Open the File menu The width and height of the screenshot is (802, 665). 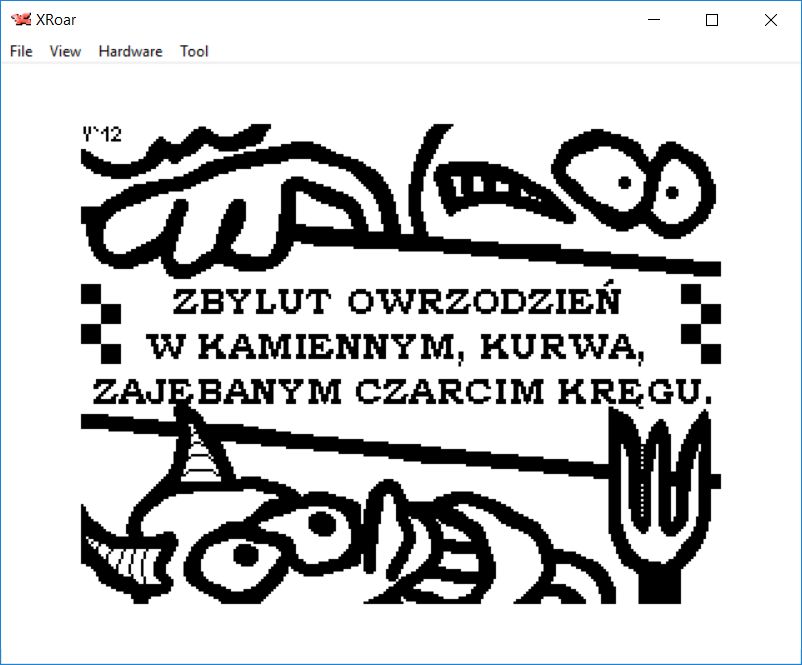coord(21,51)
